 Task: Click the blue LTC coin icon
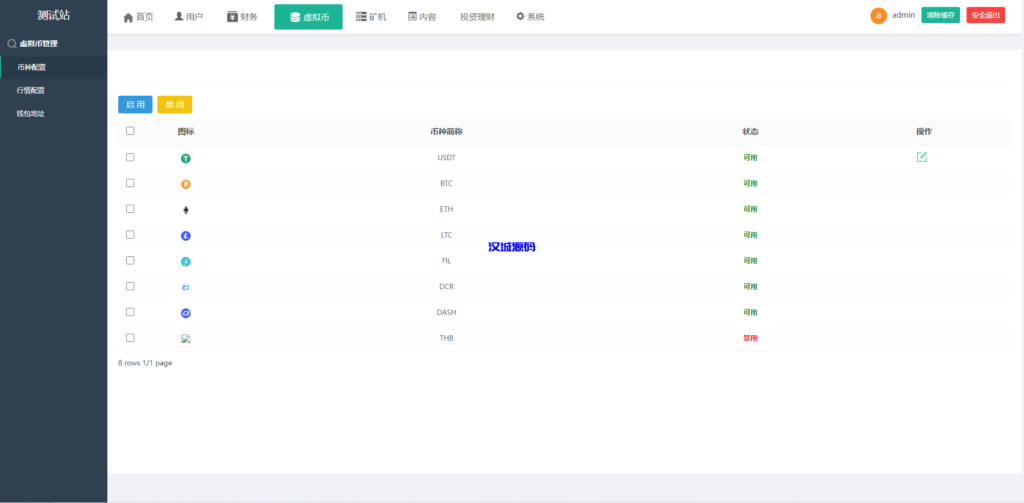pyautogui.click(x=185, y=236)
